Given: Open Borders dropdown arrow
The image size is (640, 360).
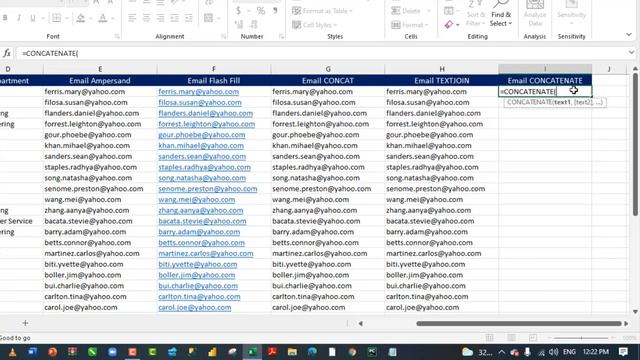Looking at the screenshot, I should point(67,18).
